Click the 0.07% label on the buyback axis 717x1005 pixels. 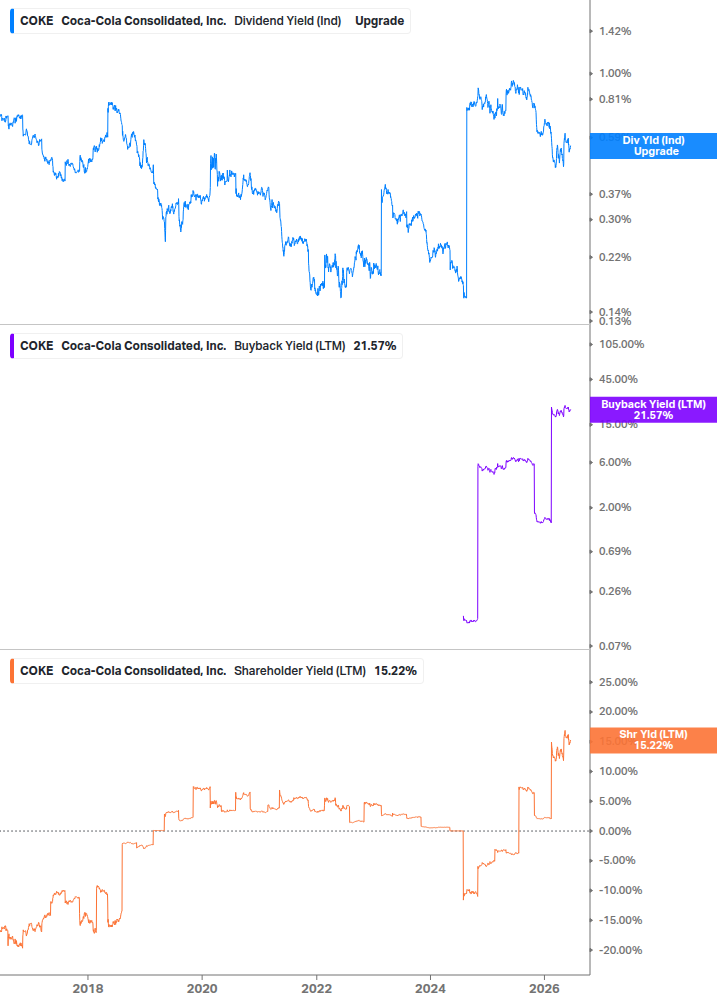click(x=615, y=646)
